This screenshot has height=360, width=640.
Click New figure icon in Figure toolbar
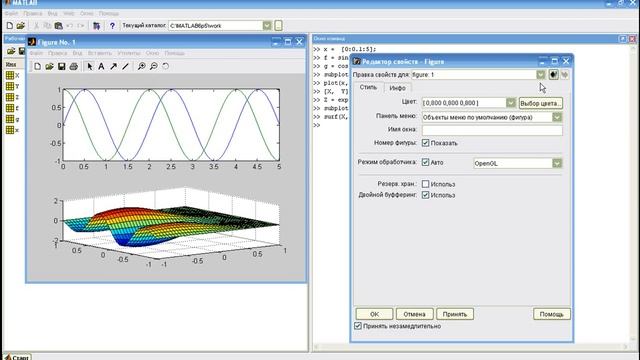click(x=38, y=66)
